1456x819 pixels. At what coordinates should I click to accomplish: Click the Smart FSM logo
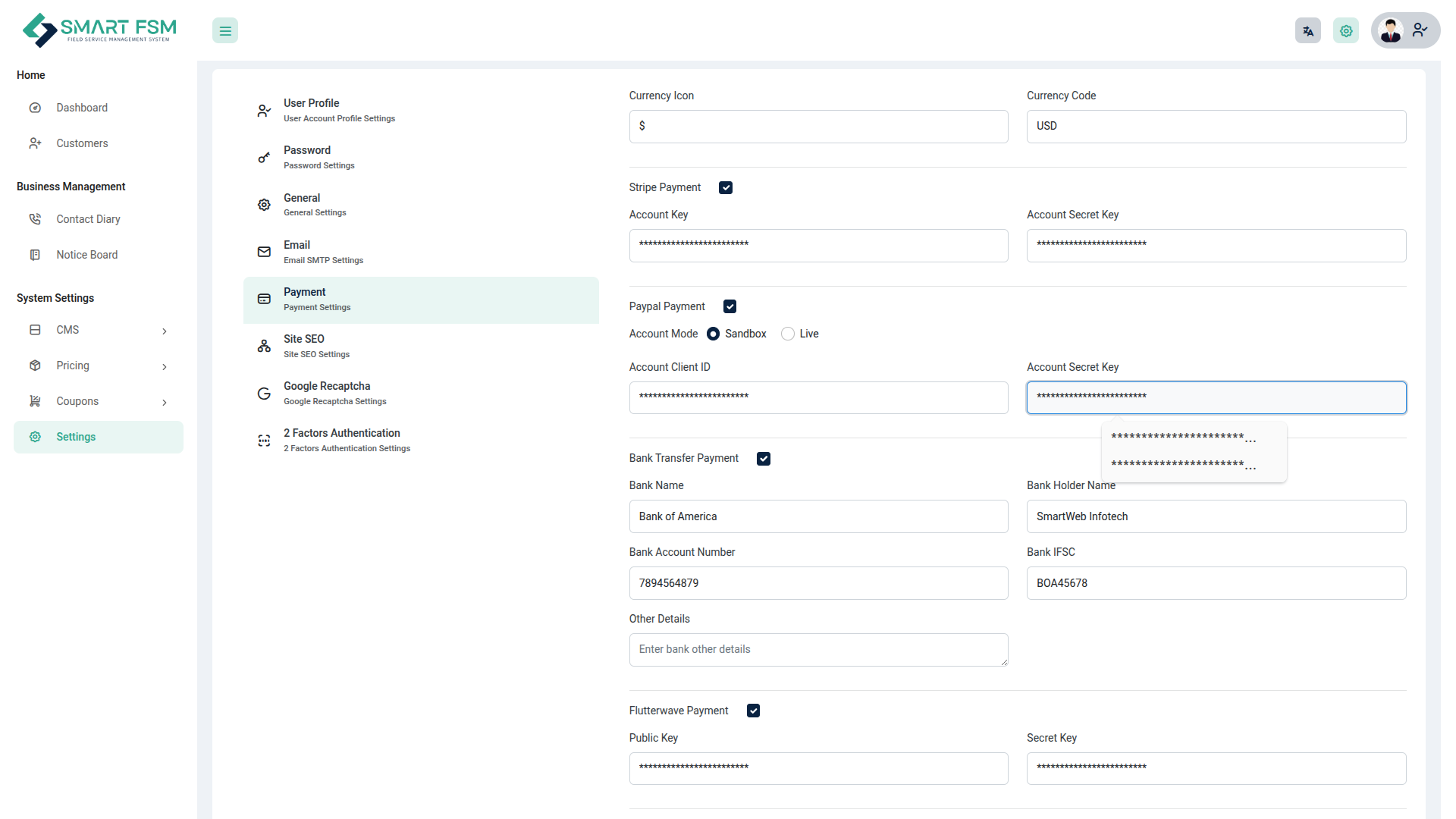[99, 30]
